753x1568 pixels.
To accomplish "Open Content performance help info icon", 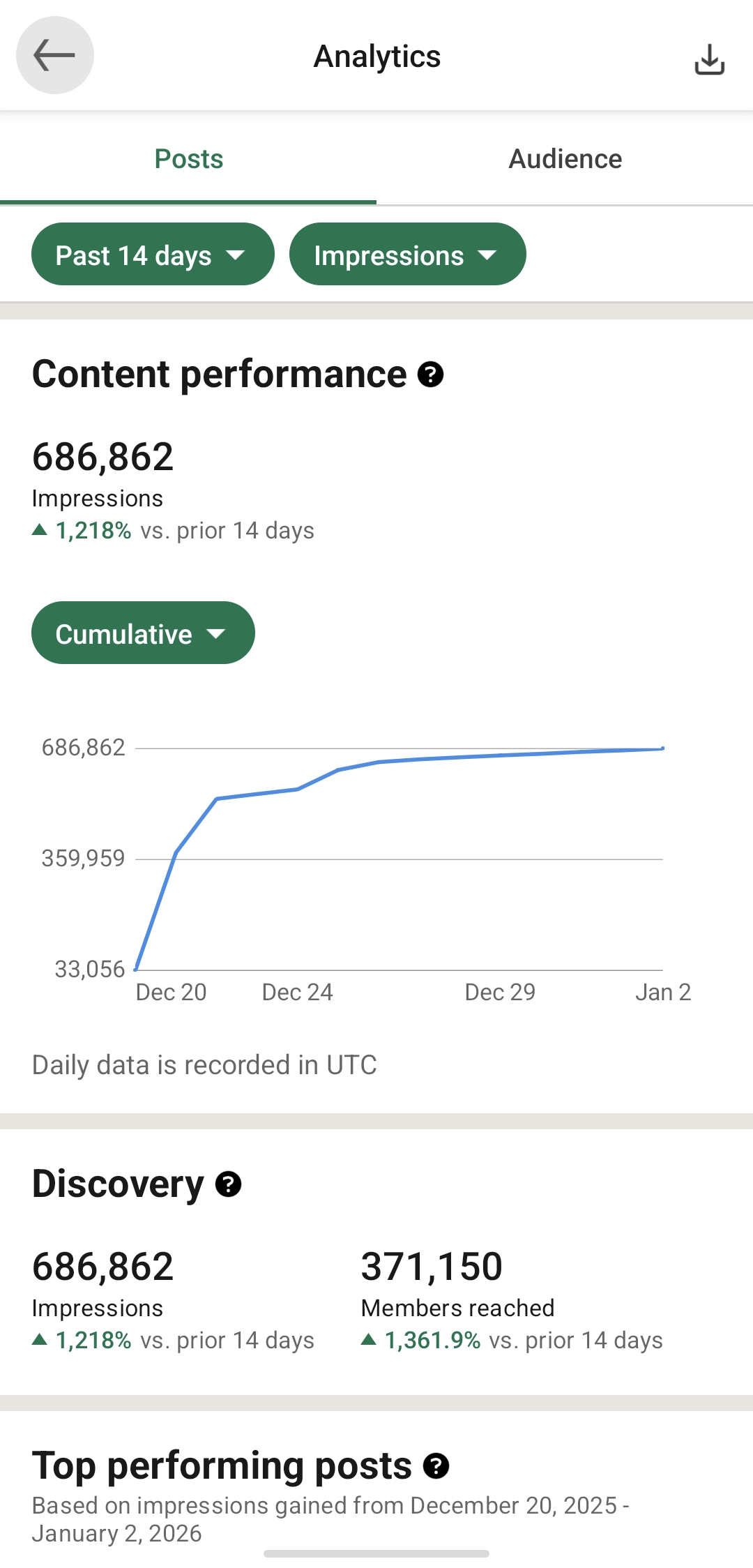I will (x=430, y=375).
